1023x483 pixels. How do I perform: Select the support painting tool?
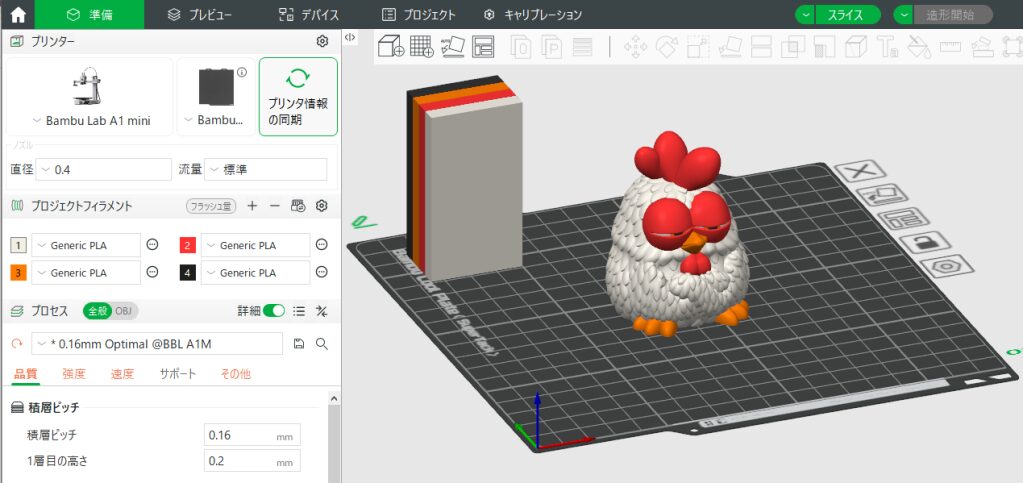824,47
